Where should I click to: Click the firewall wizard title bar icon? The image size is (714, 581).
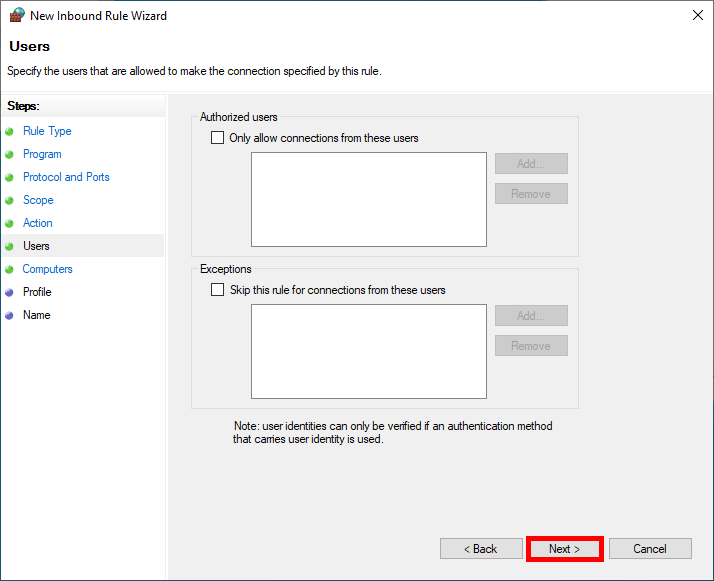pyautogui.click(x=17, y=15)
